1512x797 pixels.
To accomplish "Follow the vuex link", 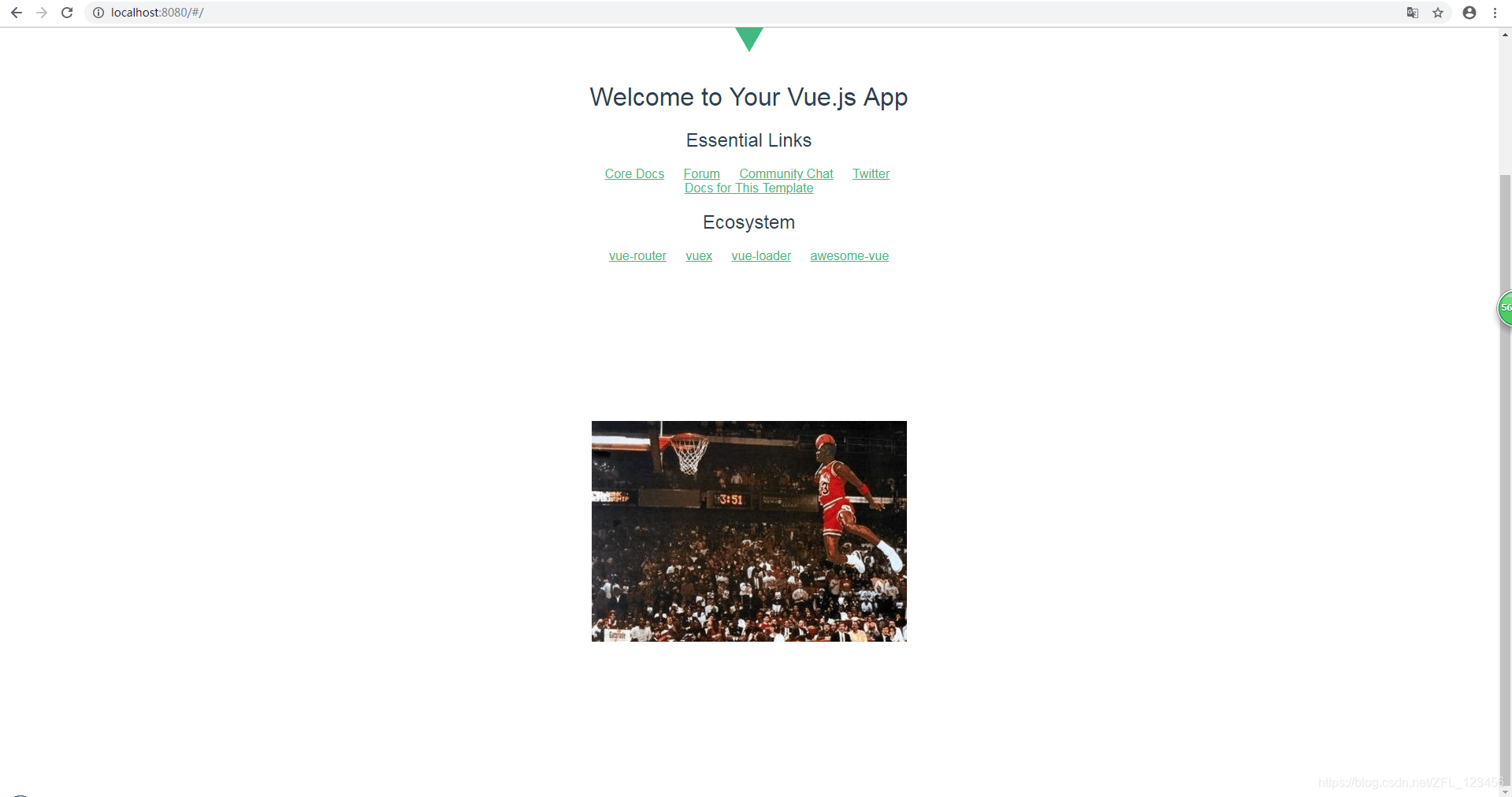I will click(x=699, y=255).
